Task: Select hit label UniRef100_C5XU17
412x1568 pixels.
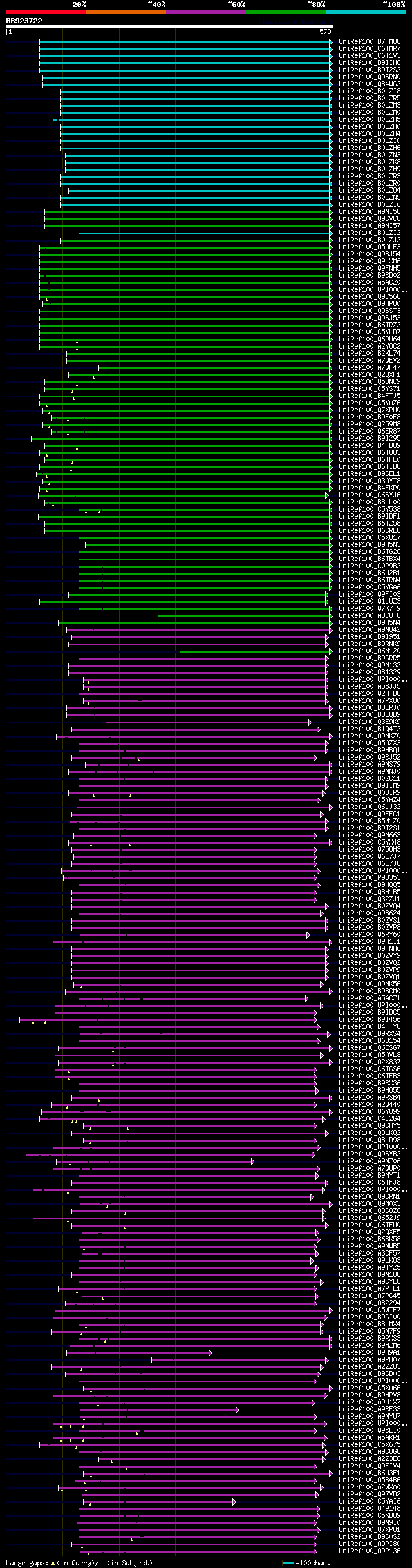Action: (370, 538)
